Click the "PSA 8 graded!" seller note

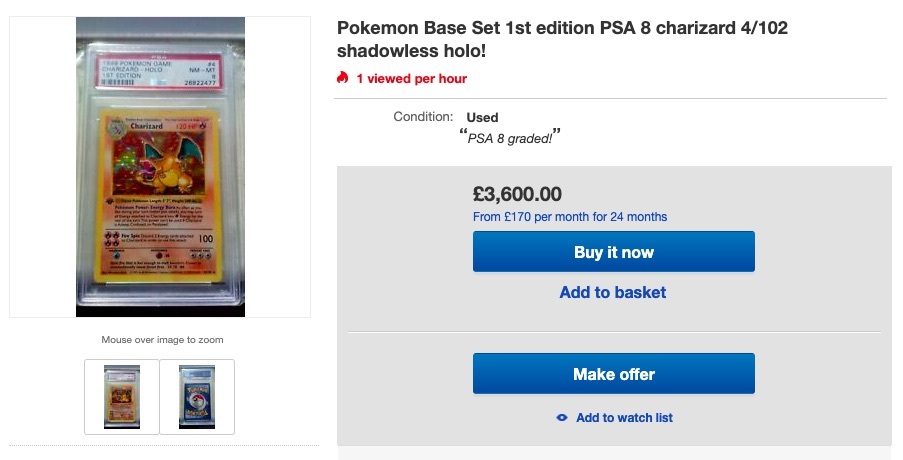pos(508,137)
